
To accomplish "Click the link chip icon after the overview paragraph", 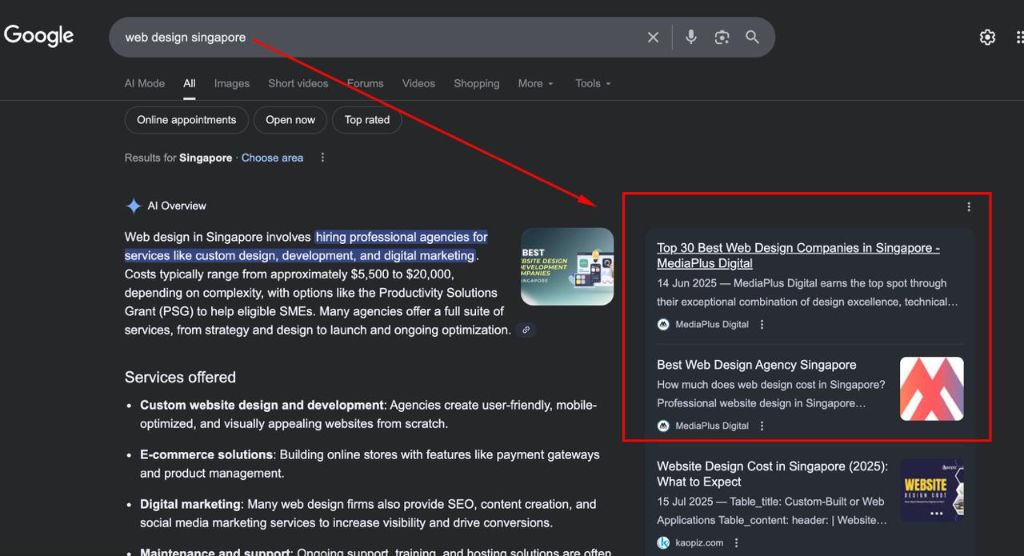I will pyautogui.click(x=526, y=330).
